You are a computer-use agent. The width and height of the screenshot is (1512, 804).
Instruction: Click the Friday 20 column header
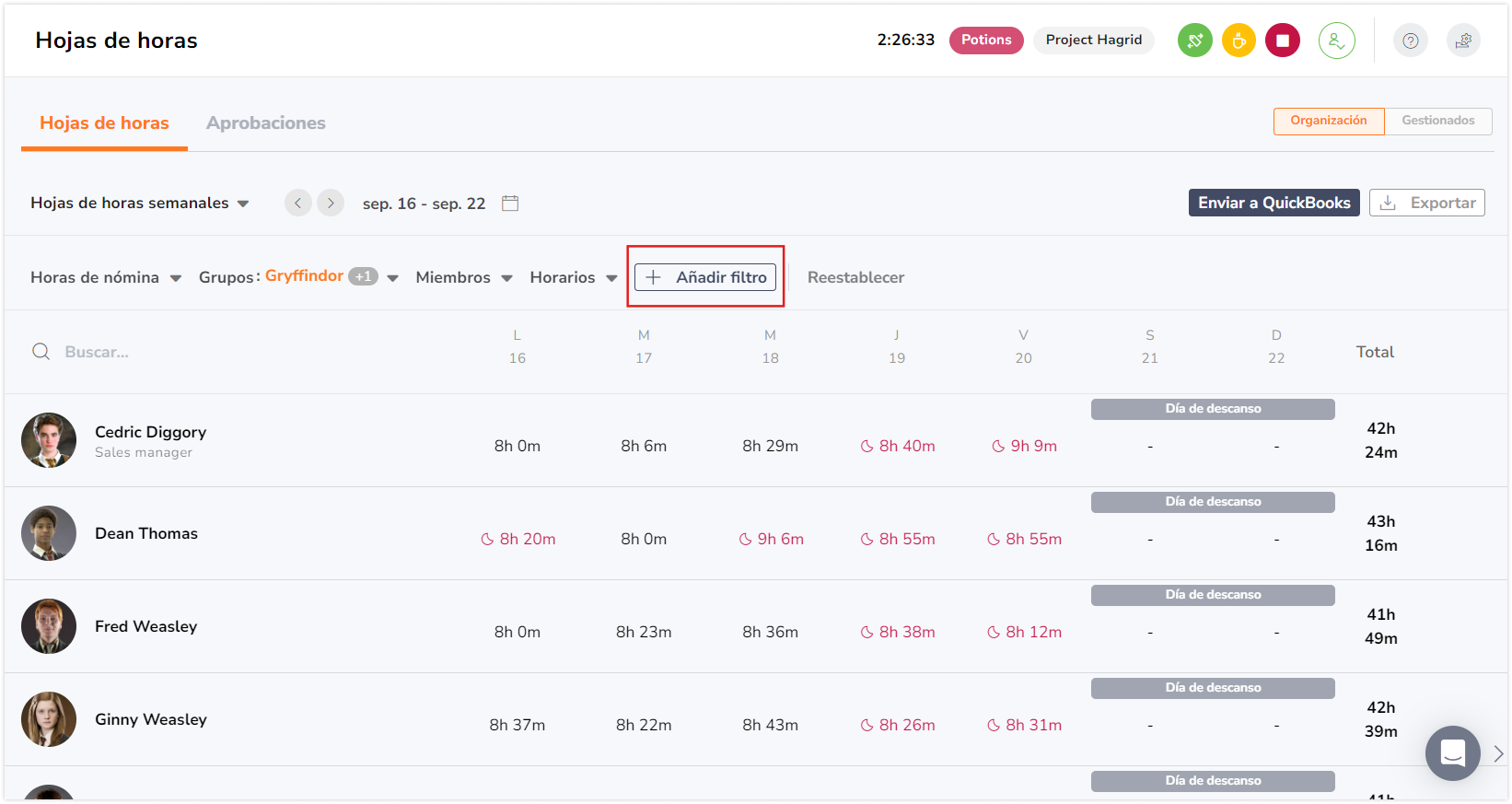tap(1023, 346)
